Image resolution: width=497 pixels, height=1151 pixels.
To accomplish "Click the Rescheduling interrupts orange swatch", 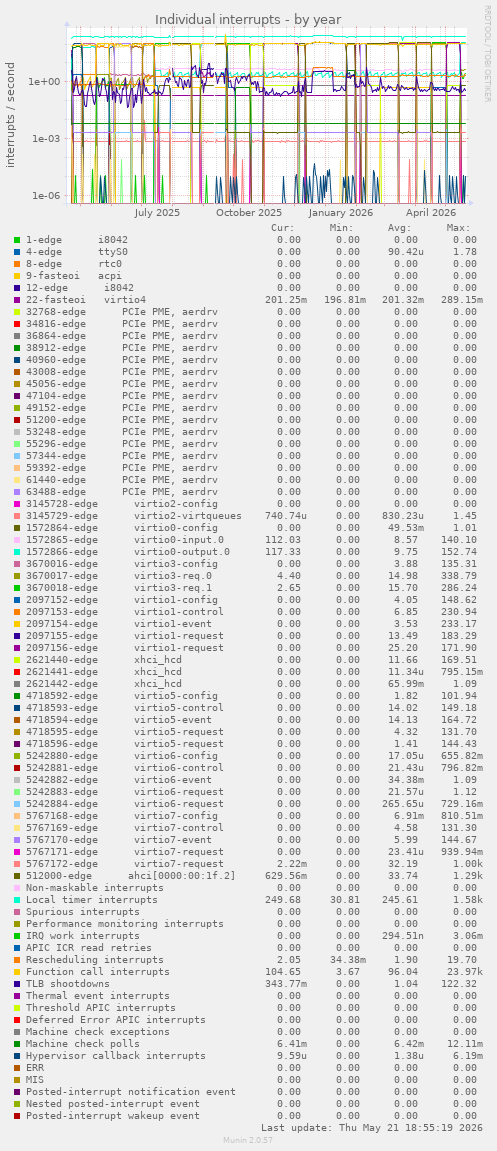I will (17, 960).
